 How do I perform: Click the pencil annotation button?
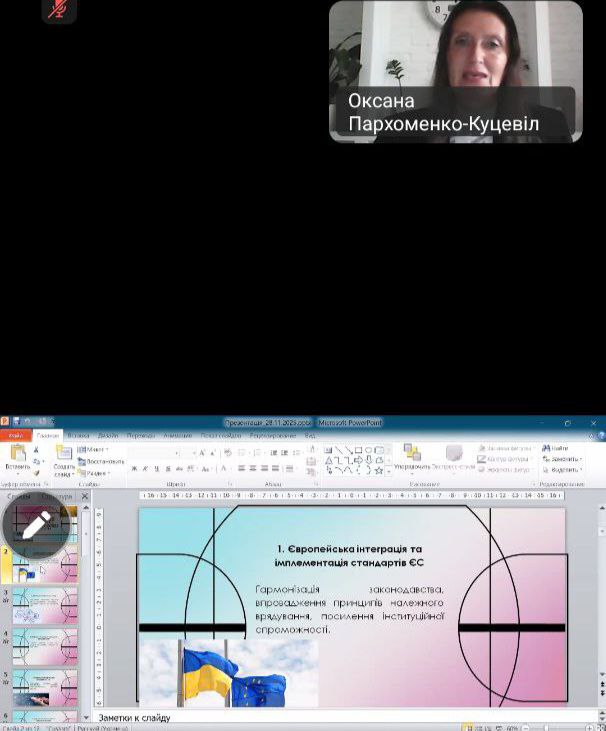tap(36, 524)
